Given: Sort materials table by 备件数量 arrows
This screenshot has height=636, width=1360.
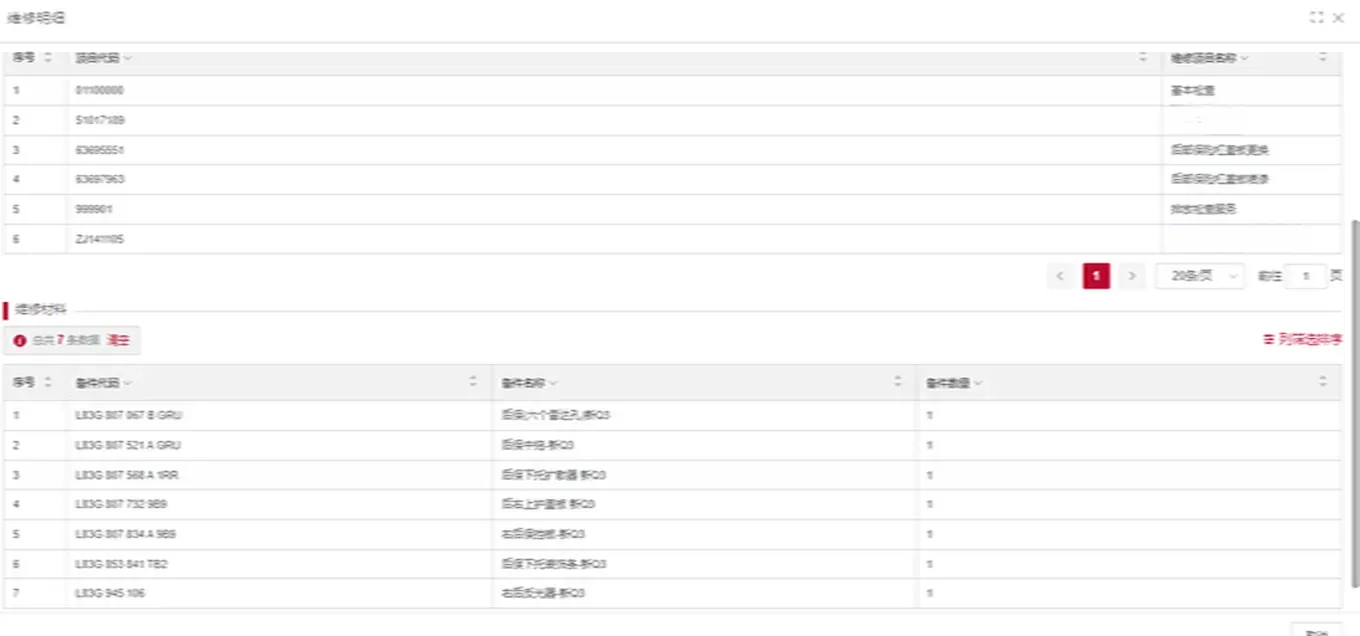Looking at the screenshot, I should tap(1322, 382).
